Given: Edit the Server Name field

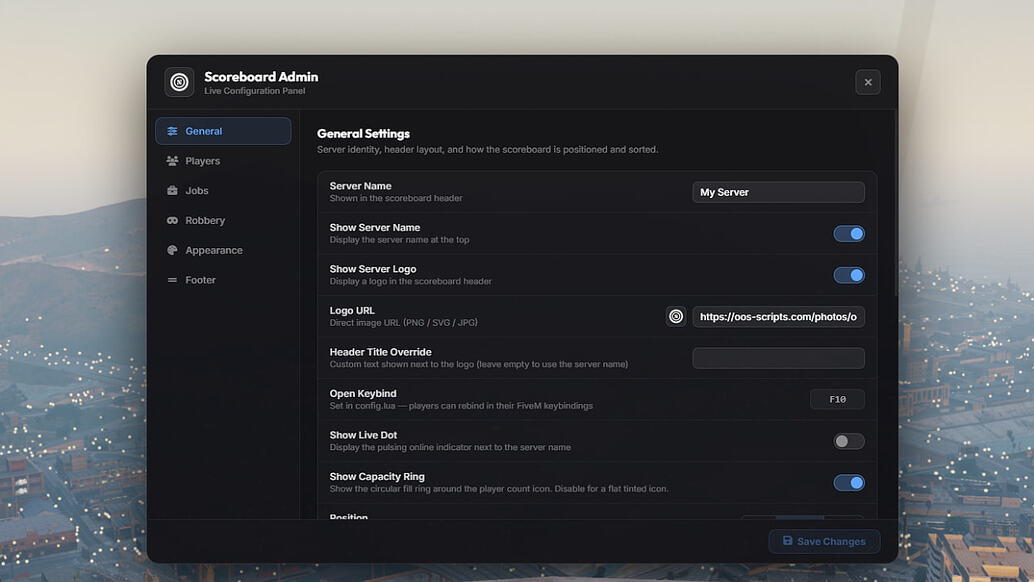Looking at the screenshot, I should (x=778, y=192).
